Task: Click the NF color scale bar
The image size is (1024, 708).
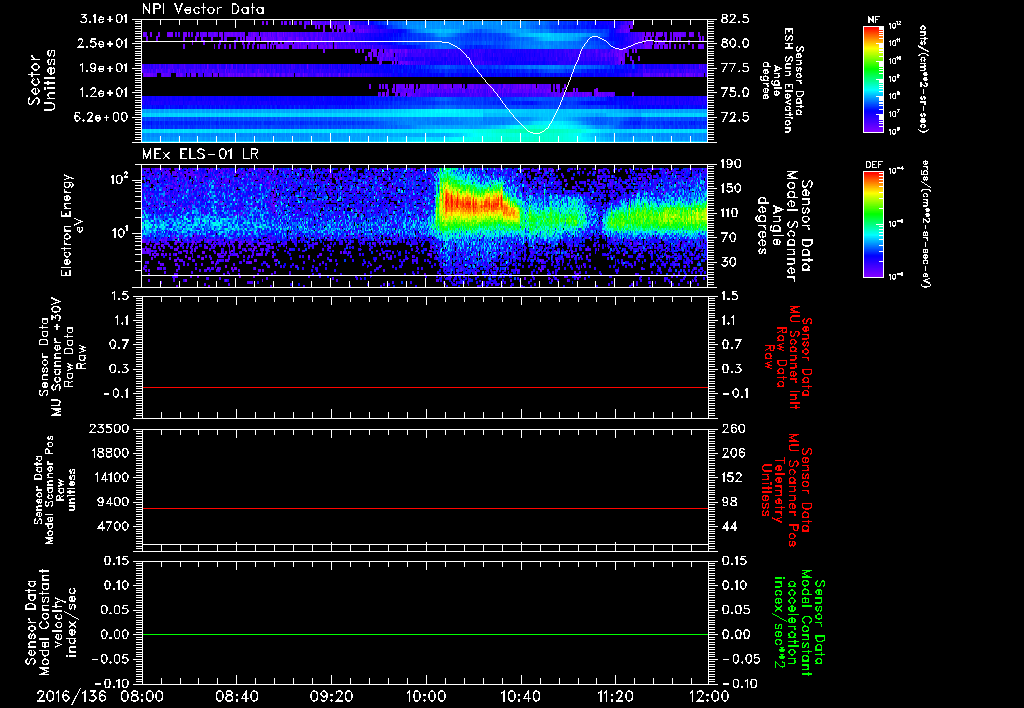Action: tap(873, 78)
